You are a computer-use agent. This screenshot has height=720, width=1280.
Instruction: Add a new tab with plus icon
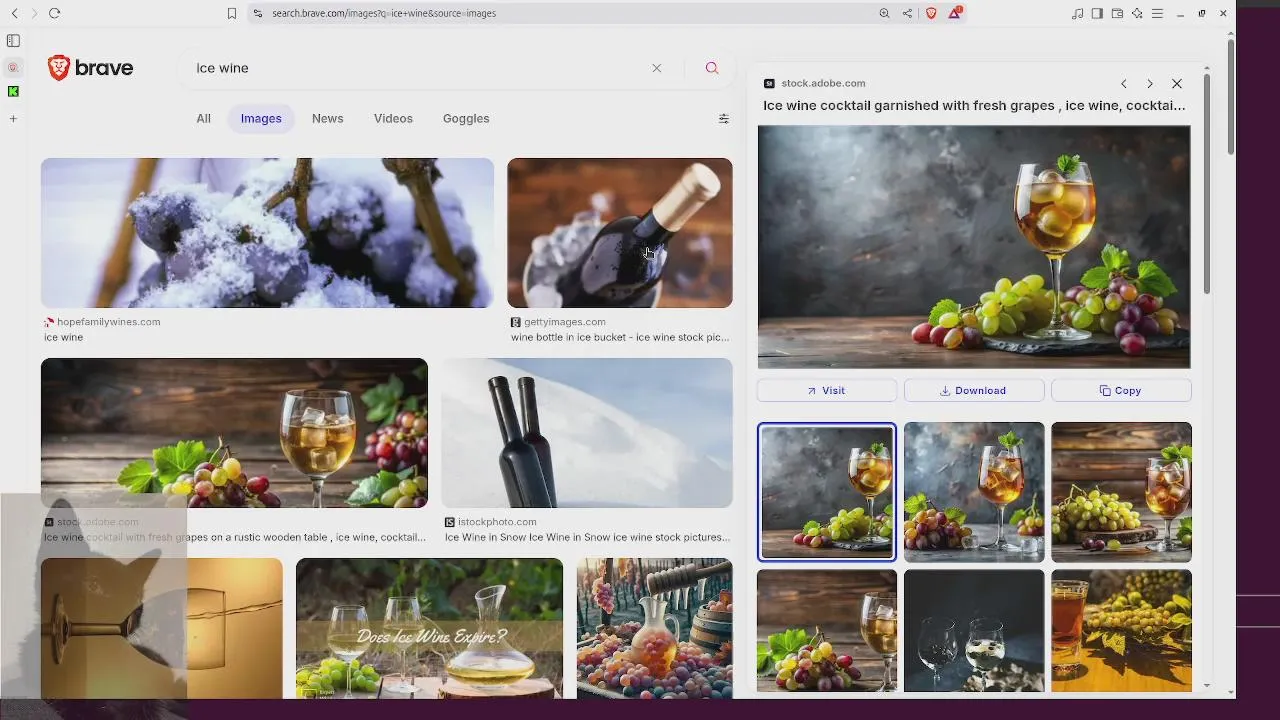click(13, 118)
